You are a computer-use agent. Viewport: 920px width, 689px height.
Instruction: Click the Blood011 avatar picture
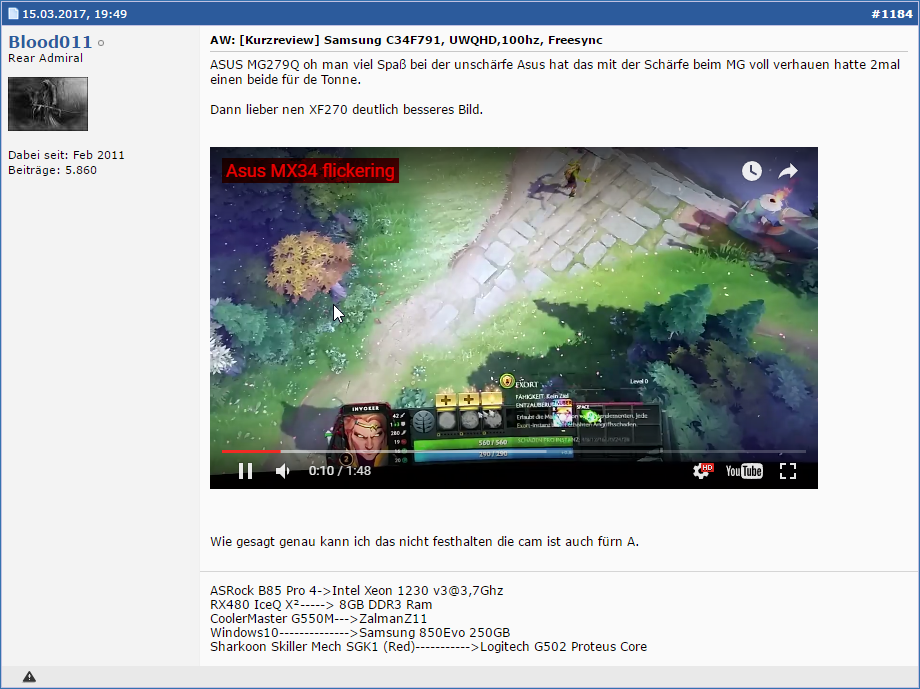coord(48,104)
